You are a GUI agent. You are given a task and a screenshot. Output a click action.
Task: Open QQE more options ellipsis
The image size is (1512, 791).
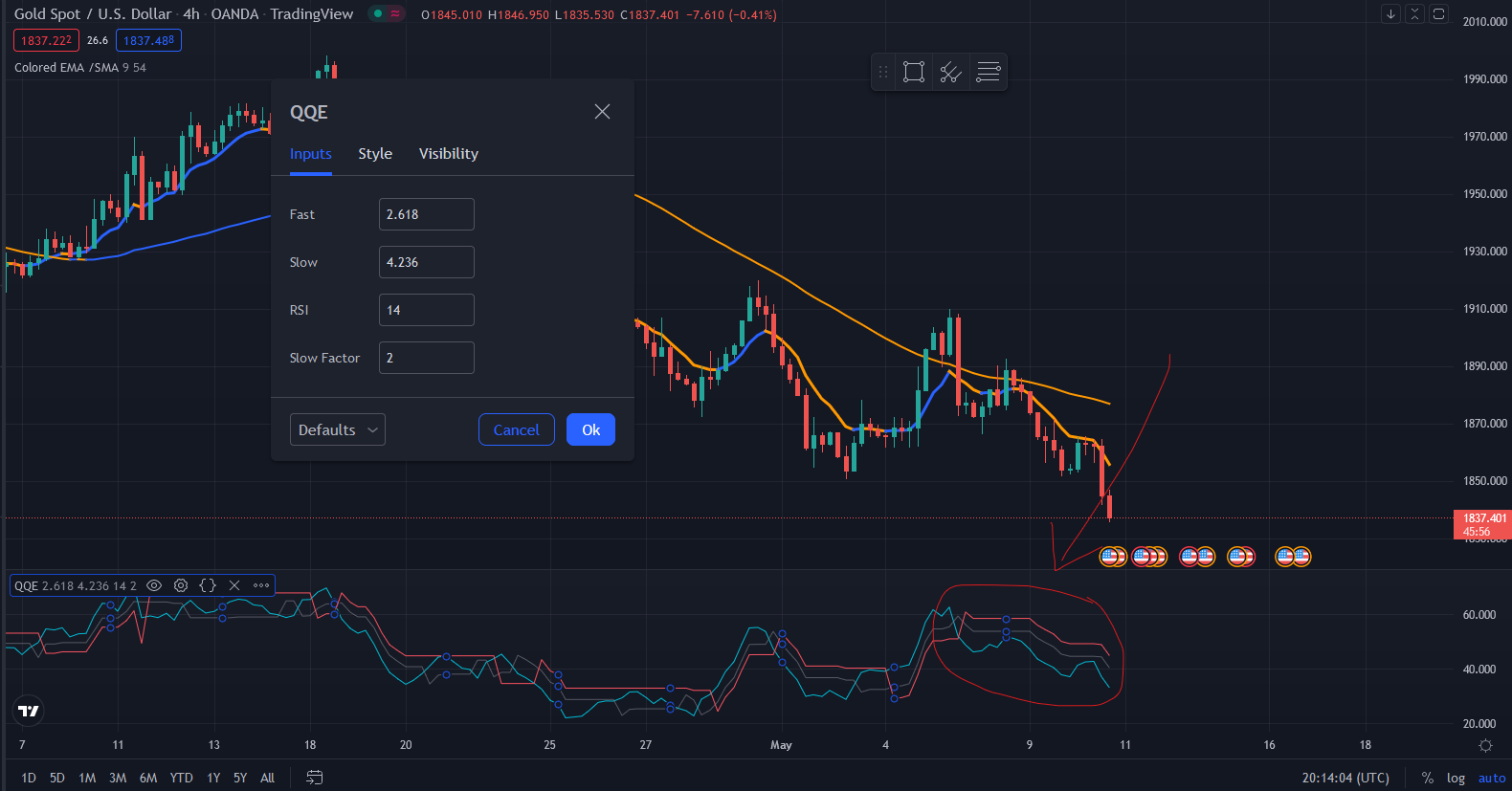261,585
